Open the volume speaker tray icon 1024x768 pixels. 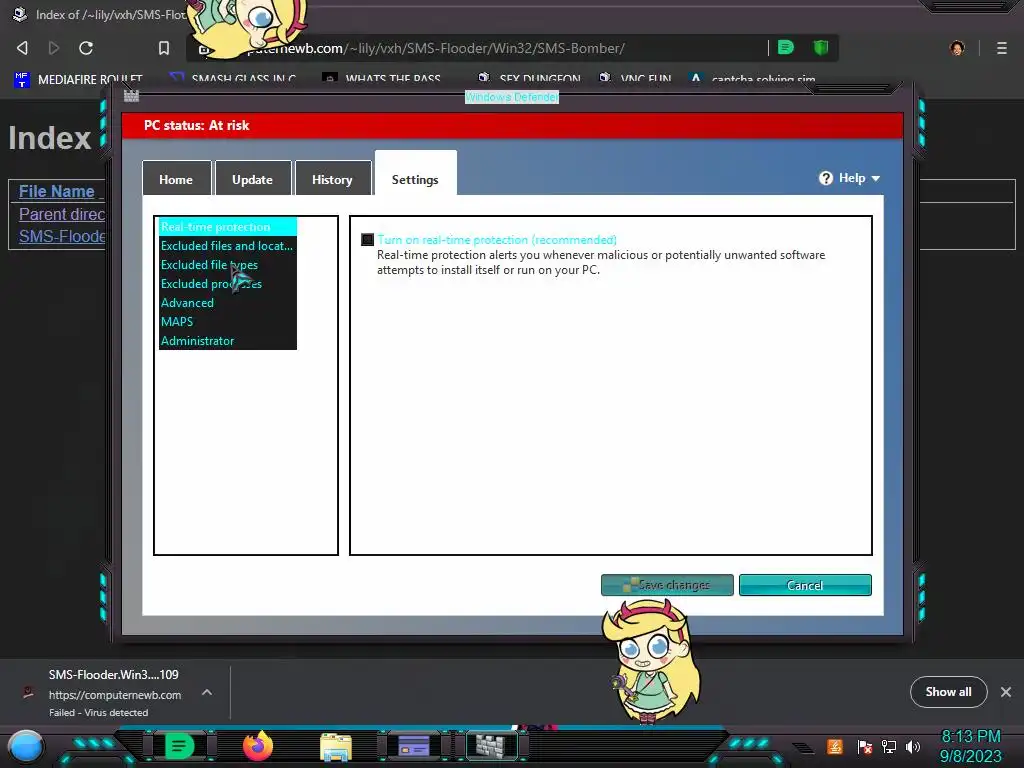click(913, 746)
